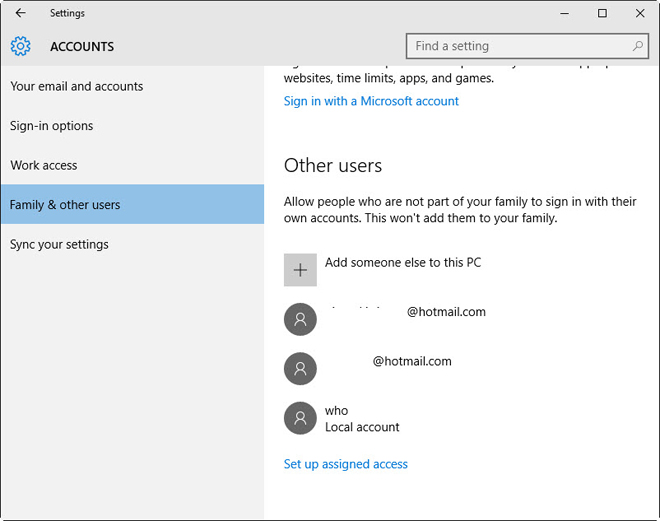The image size is (660, 521).
Task: Click the Accounts settings gear icon
Action: click(21, 46)
